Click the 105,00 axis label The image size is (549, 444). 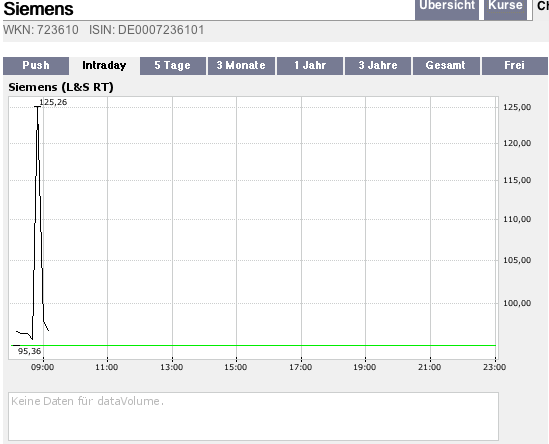[517, 260]
